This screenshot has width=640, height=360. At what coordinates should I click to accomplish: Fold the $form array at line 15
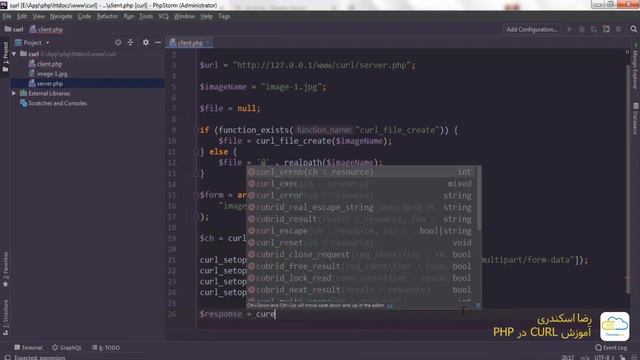click(196, 195)
